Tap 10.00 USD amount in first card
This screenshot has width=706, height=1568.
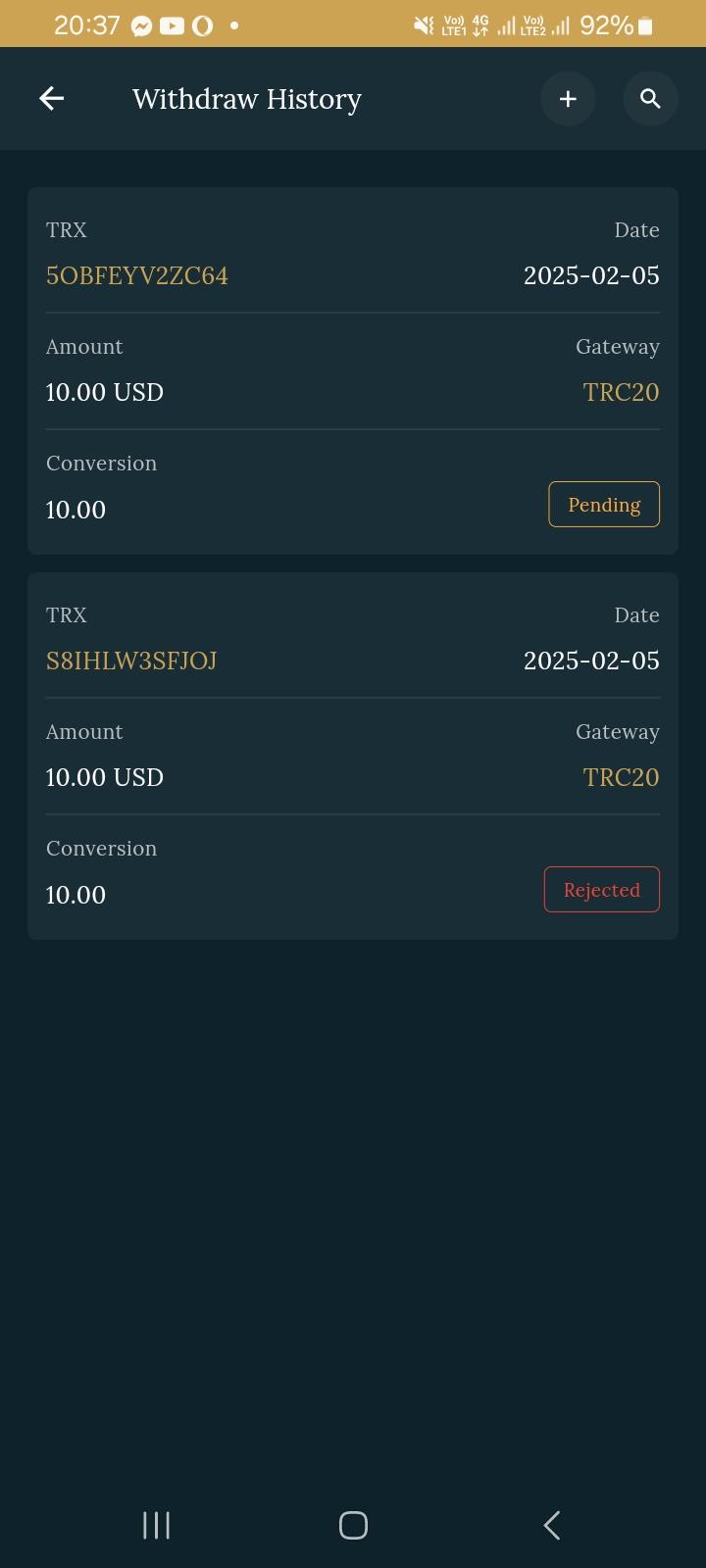coord(105,392)
